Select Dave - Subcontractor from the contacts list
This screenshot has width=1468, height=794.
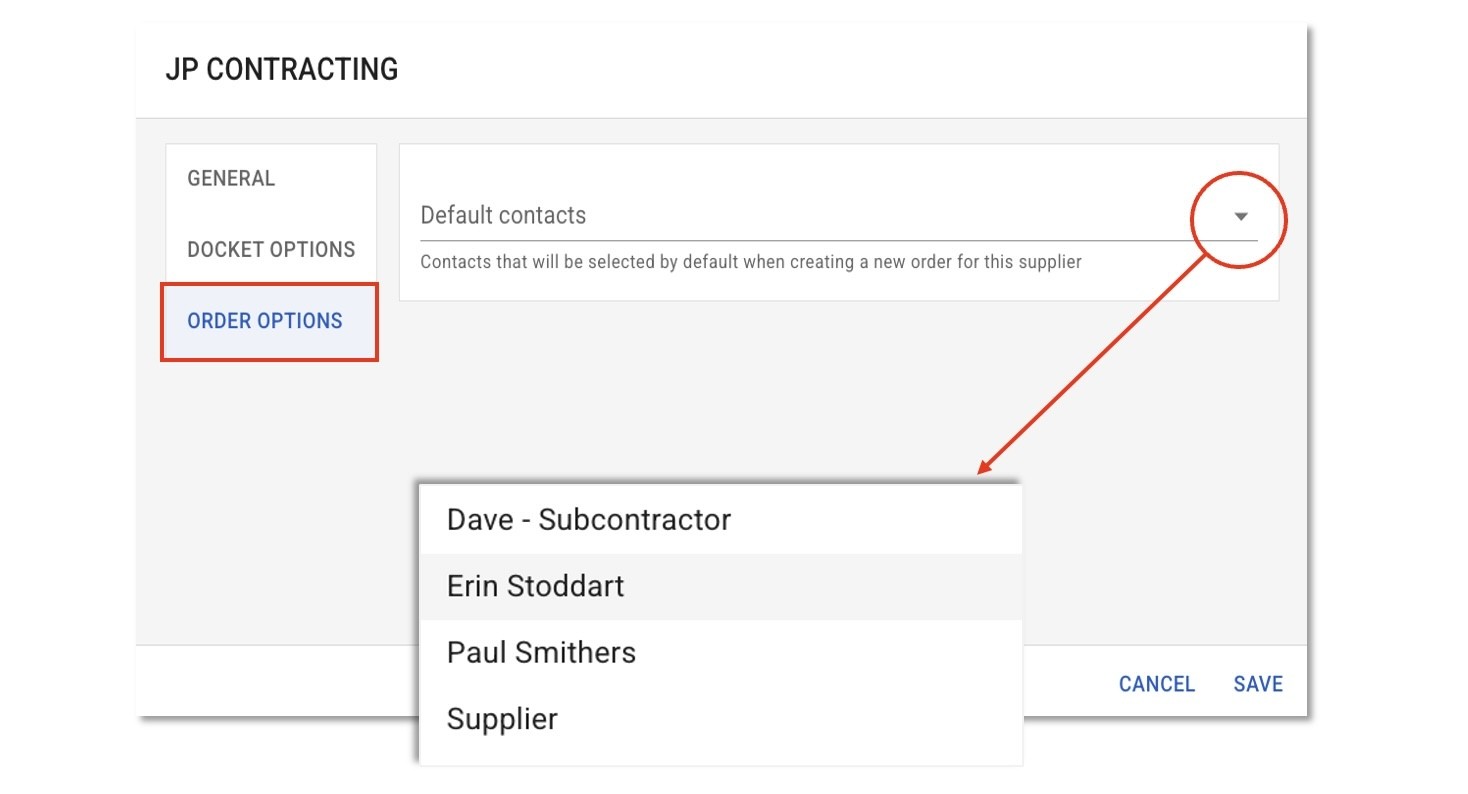[x=588, y=520]
